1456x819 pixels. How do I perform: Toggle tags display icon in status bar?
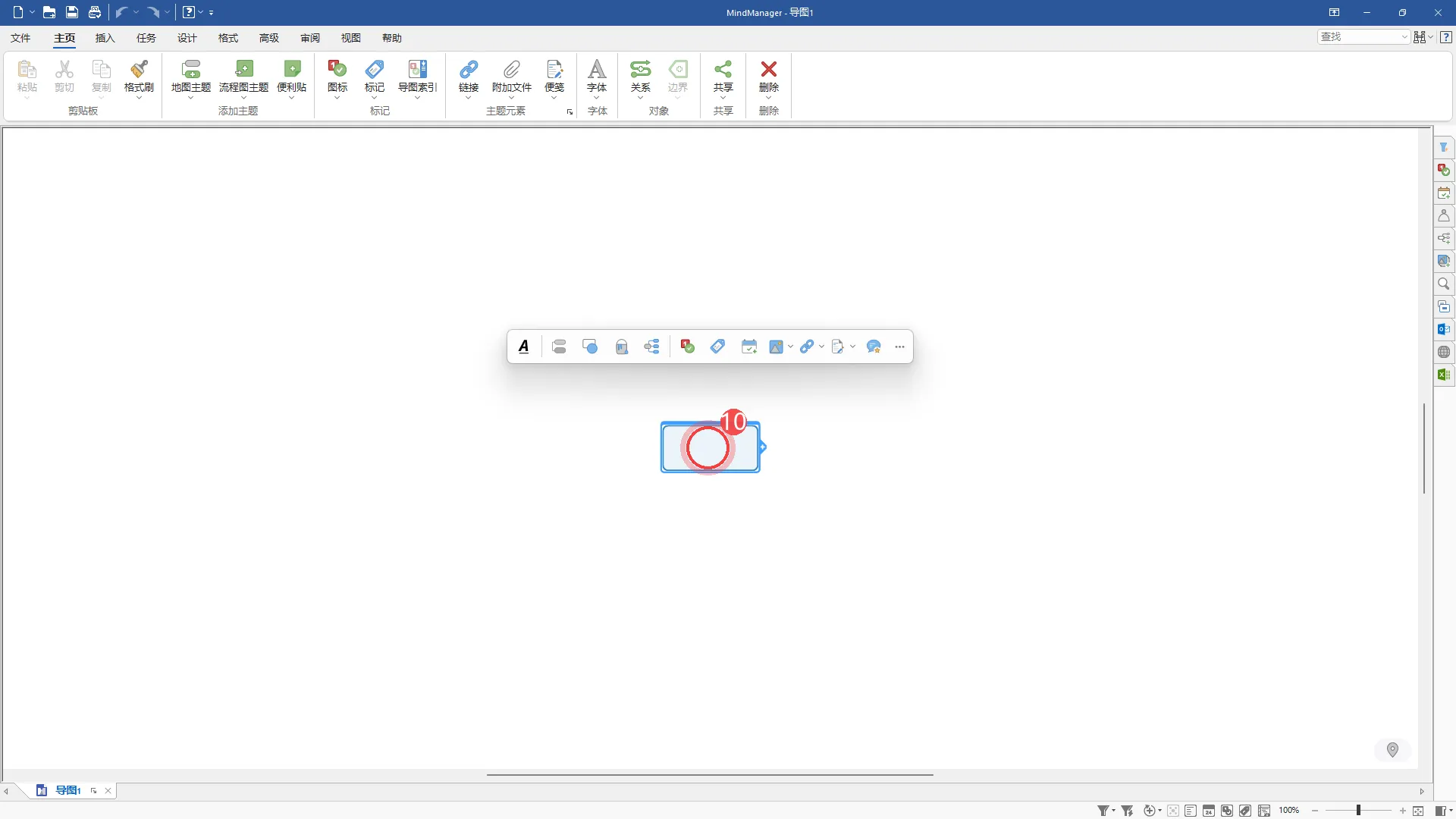coord(1245,811)
